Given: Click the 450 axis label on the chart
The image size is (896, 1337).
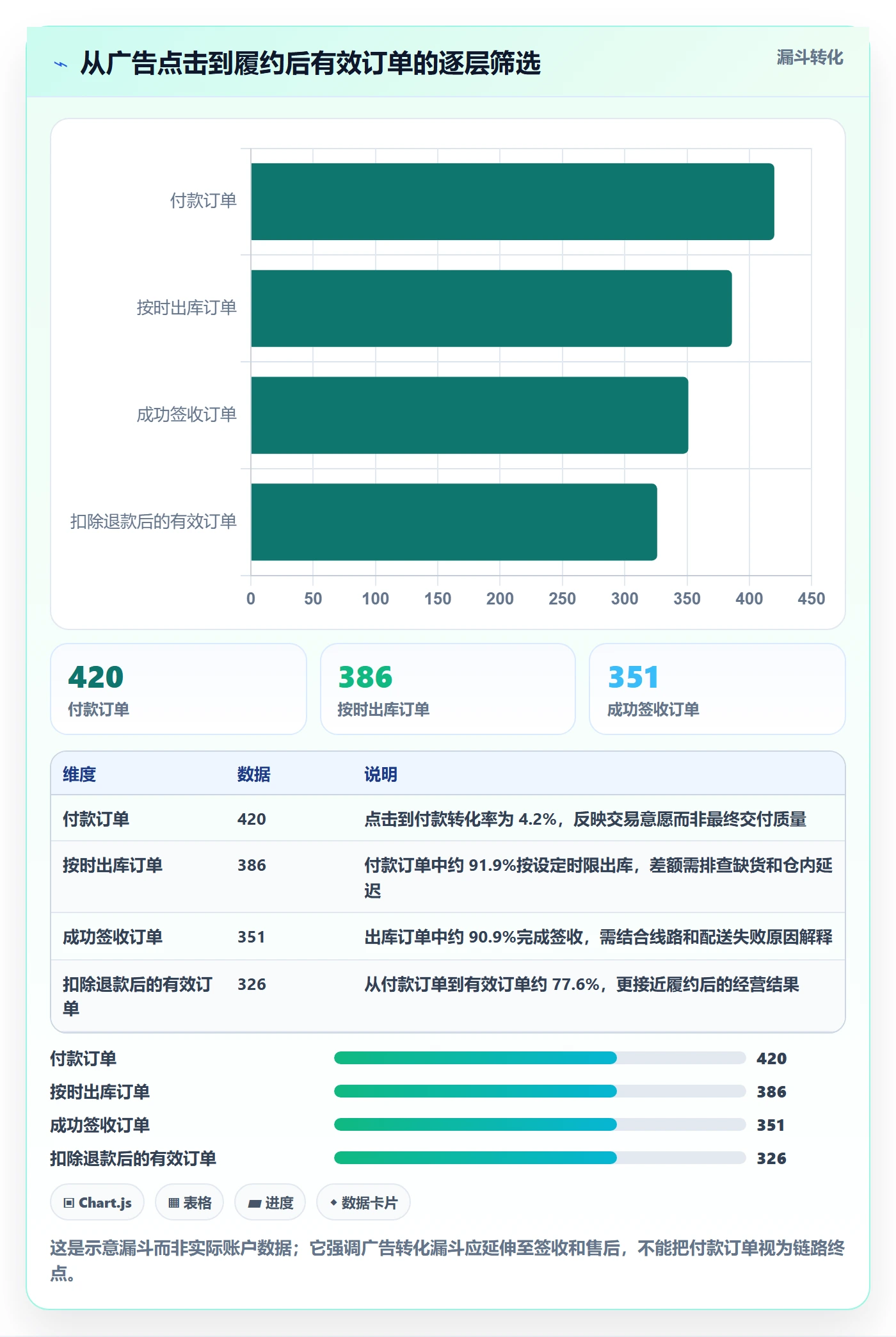Looking at the screenshot, I should coord(811,599).
